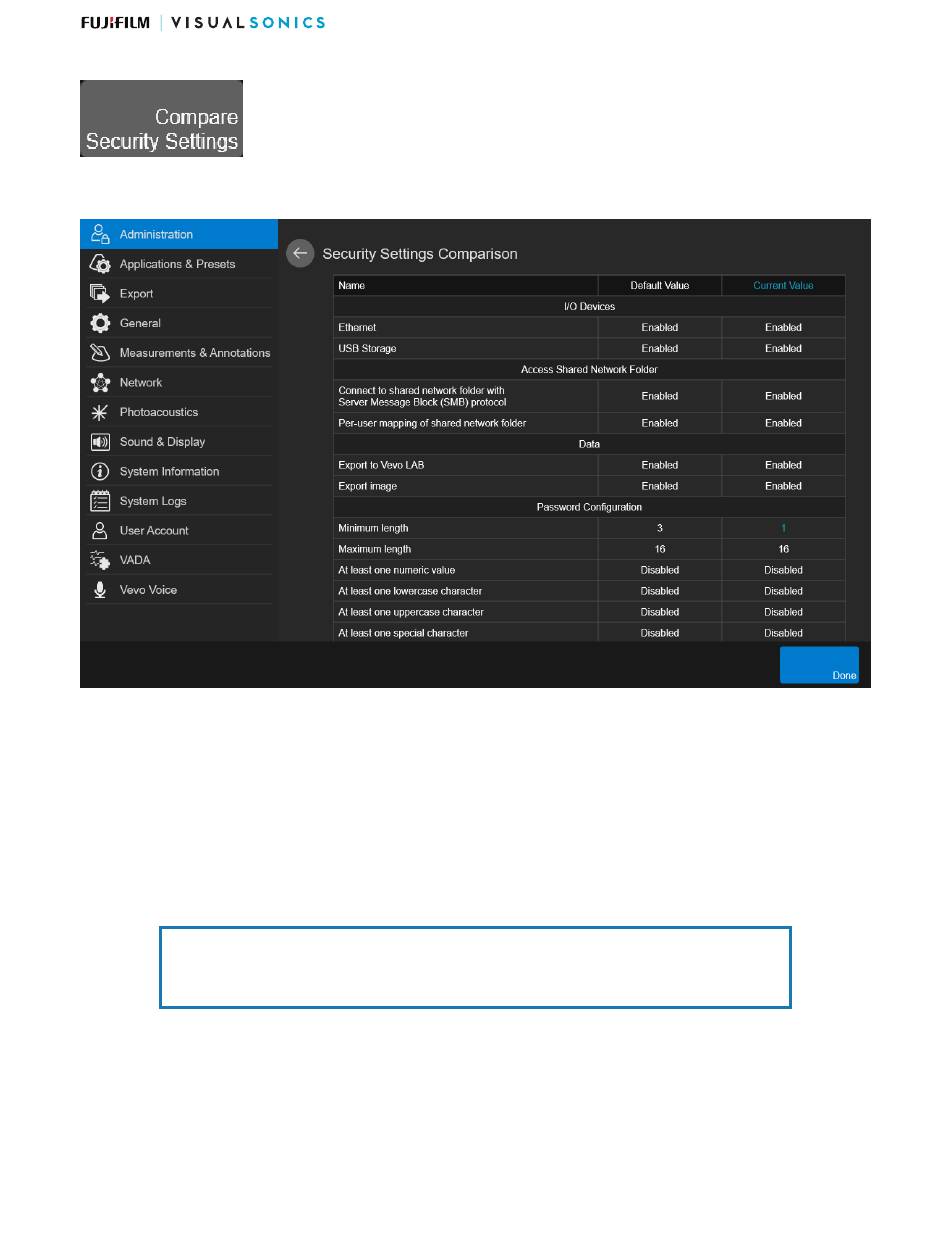Click the Applications & Presets gear icon
The image size is (950, 1254).
pyautogui.click(x=100, y=264)
